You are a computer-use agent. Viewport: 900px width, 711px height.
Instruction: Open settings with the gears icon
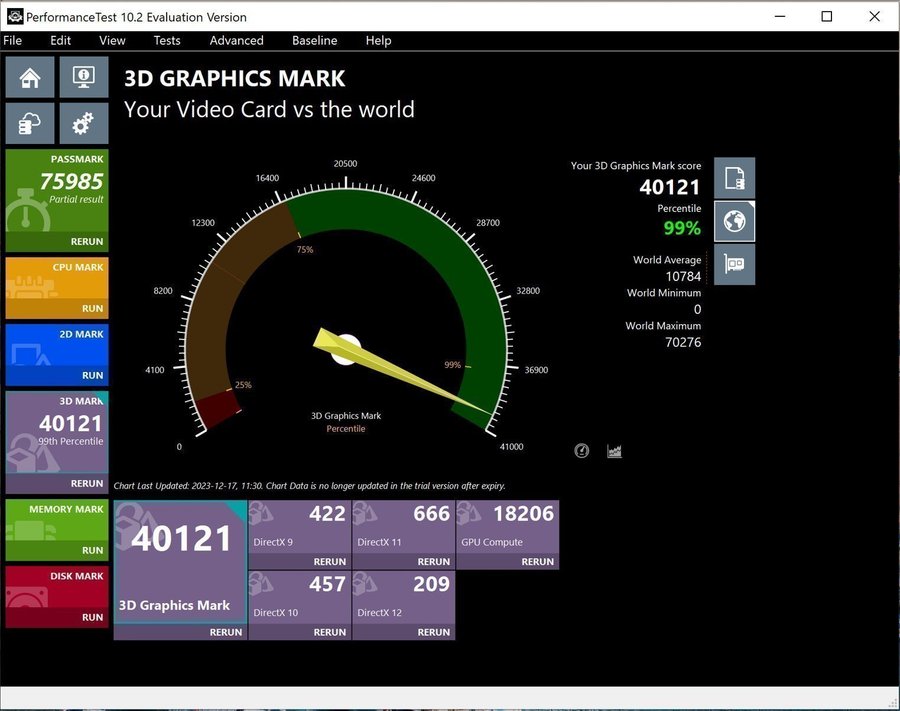[x=84, y=124]
